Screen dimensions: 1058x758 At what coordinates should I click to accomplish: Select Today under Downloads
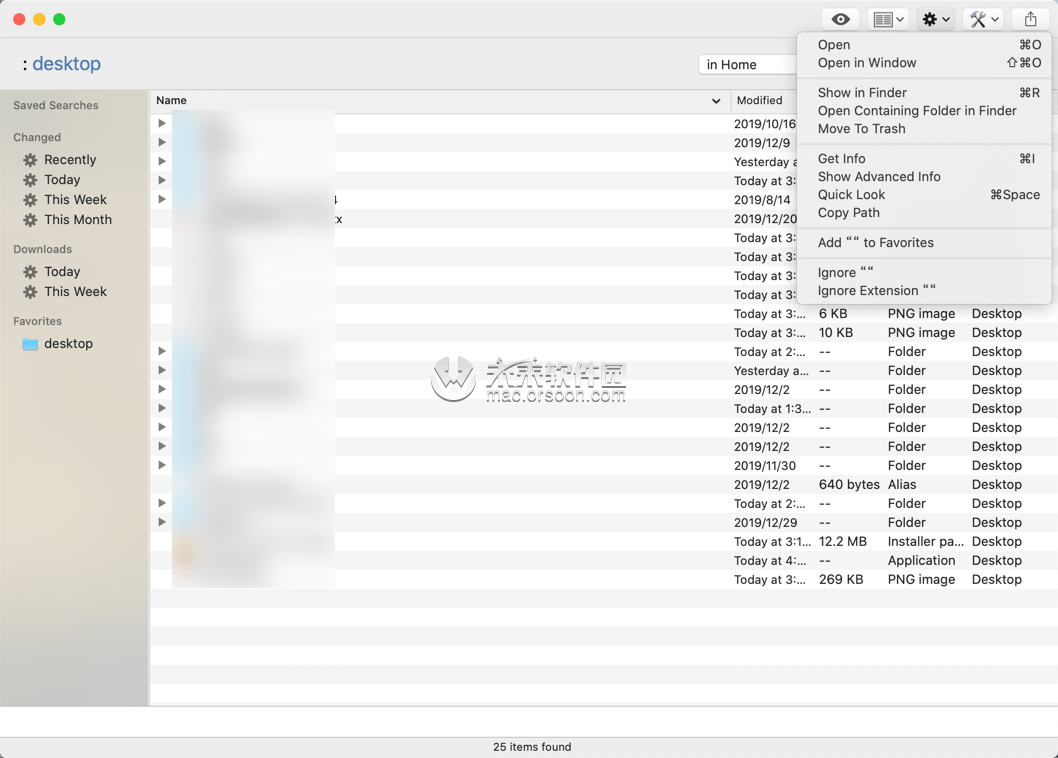pos(61,271)
